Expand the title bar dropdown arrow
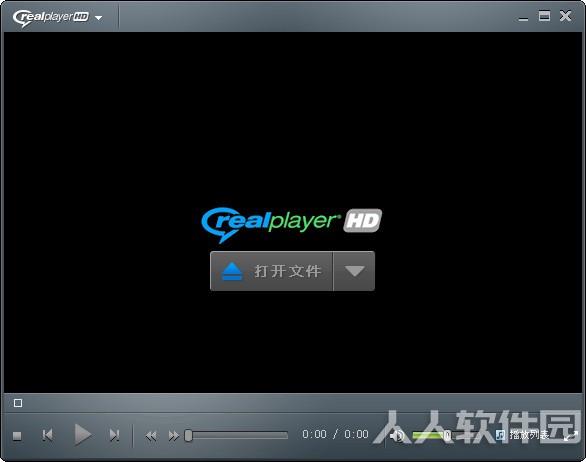Image resolution: width=586 pixels, height=462 pixels. (x=99, y=18)
